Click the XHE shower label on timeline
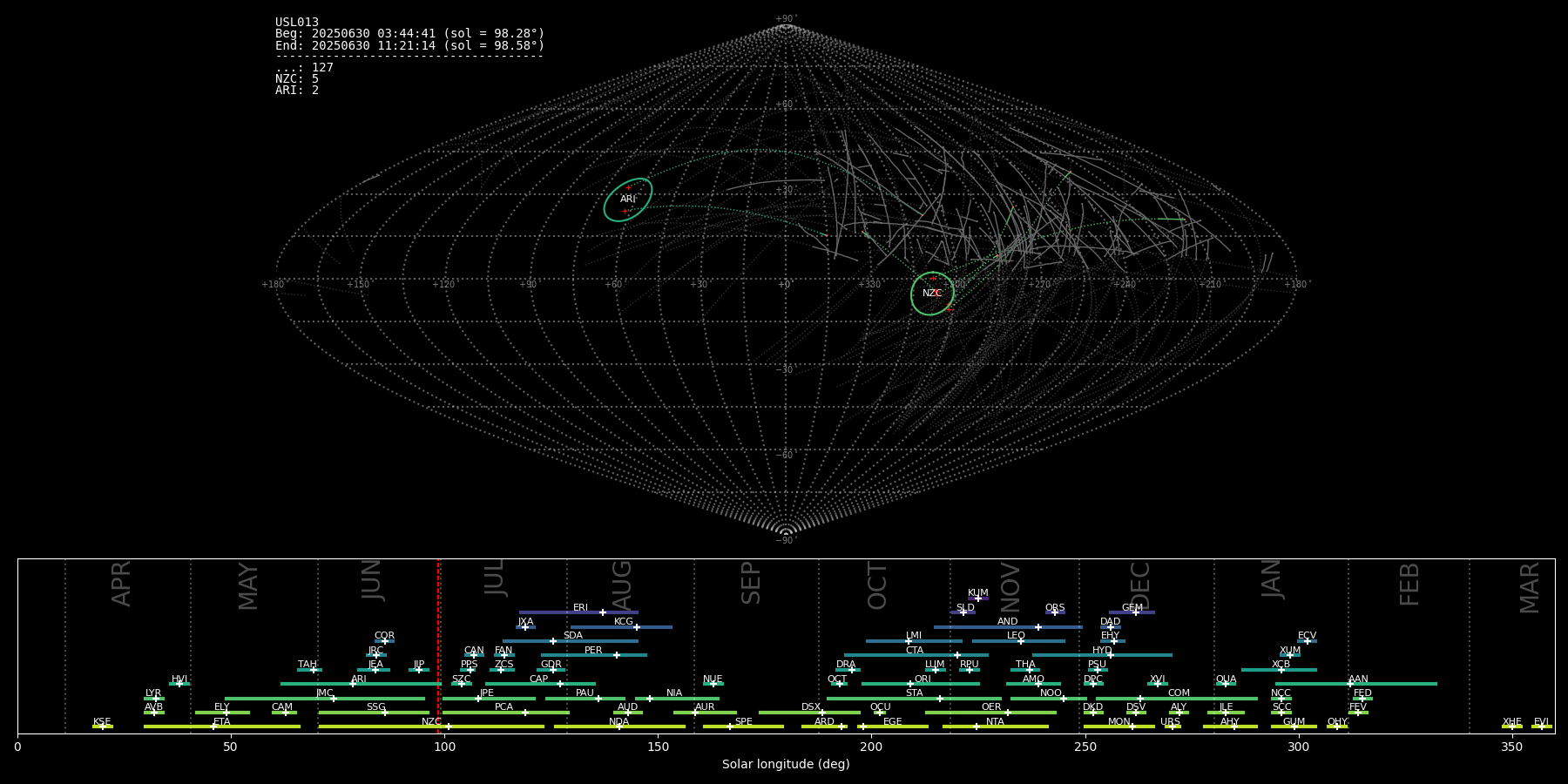1568x784 pixels. [x=1511, y=722]
